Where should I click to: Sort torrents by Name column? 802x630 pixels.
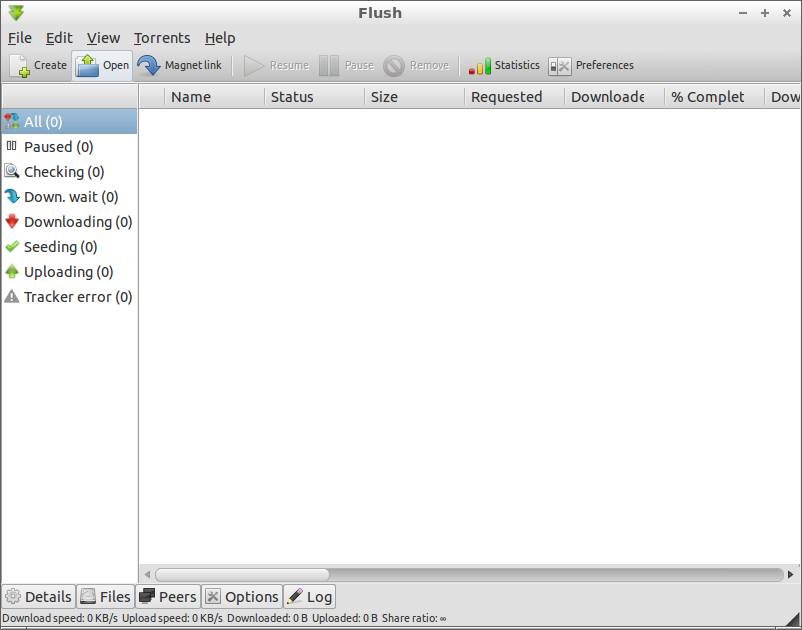pos(214,97)
